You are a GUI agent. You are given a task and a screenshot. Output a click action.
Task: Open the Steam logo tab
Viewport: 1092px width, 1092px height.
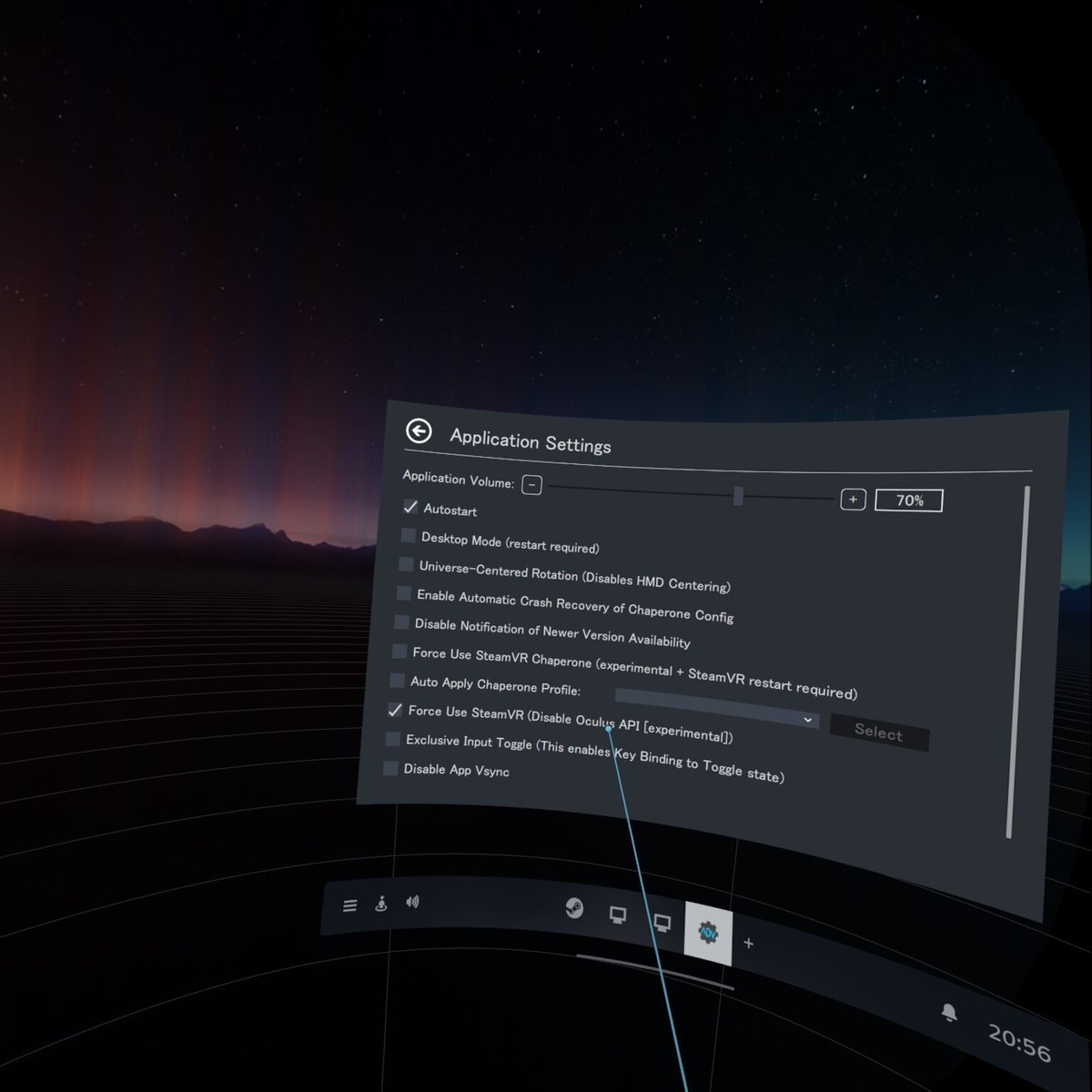pyautogui.click(x=574, y=907)
